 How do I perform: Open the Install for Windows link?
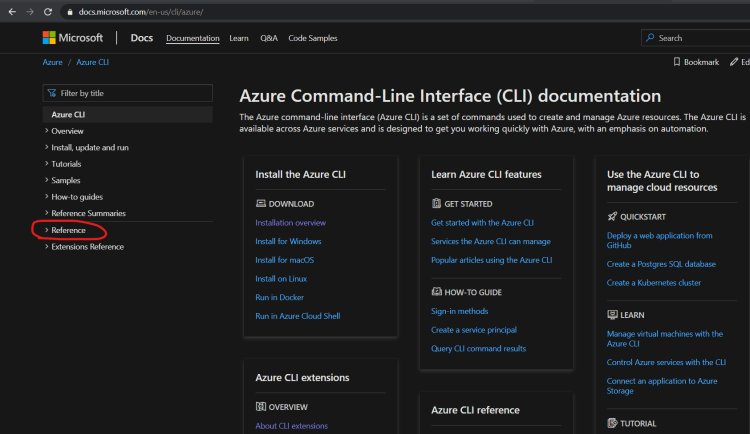coord(288,241)
